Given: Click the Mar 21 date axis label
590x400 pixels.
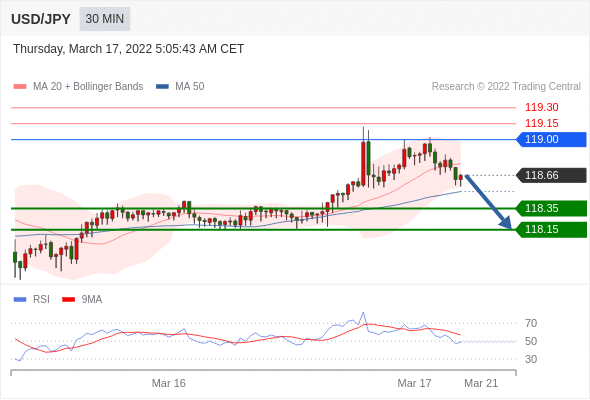Looking at the screenshot, I should point(481,383).
